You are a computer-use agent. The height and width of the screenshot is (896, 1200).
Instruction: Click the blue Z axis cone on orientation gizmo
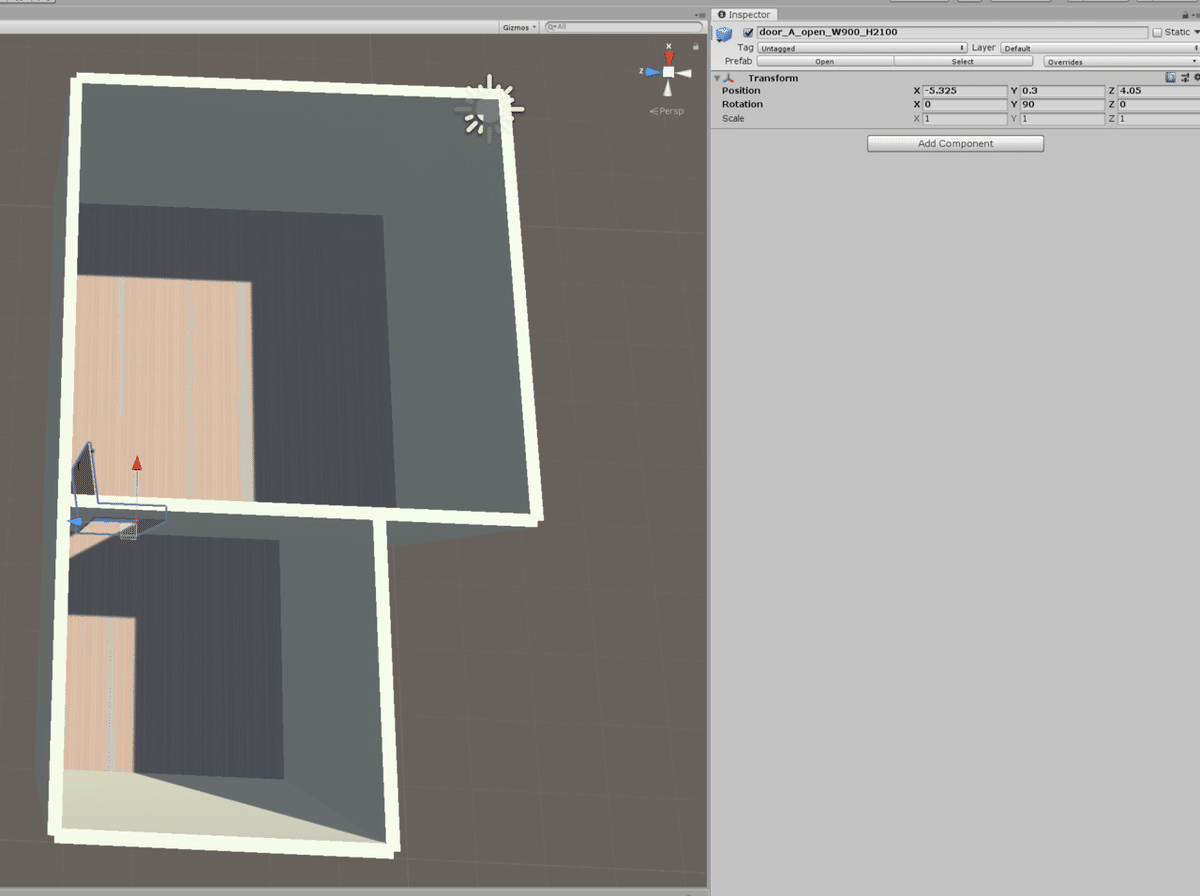click(x=652, y=72)
